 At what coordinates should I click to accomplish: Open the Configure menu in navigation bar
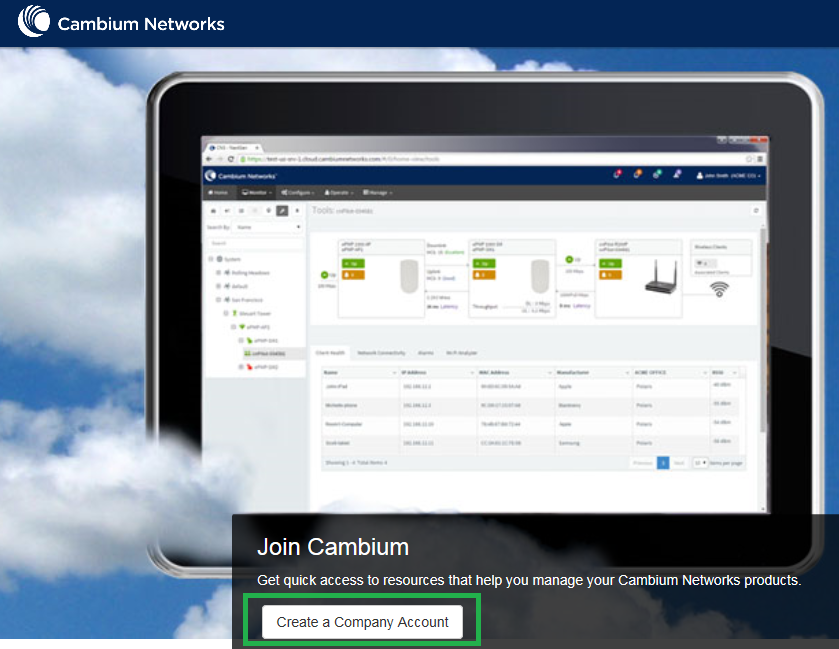[x=300, y=192]
